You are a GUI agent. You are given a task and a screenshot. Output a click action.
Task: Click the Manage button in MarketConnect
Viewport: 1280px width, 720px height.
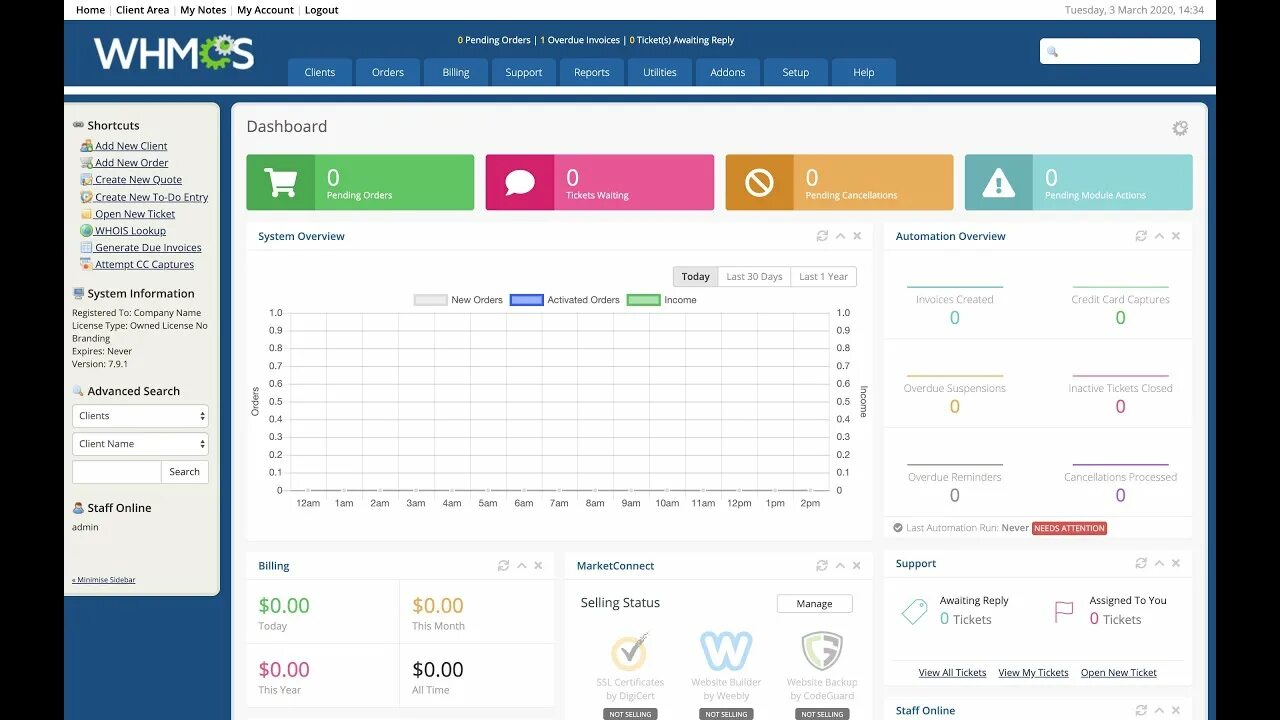tap(814, 603)
